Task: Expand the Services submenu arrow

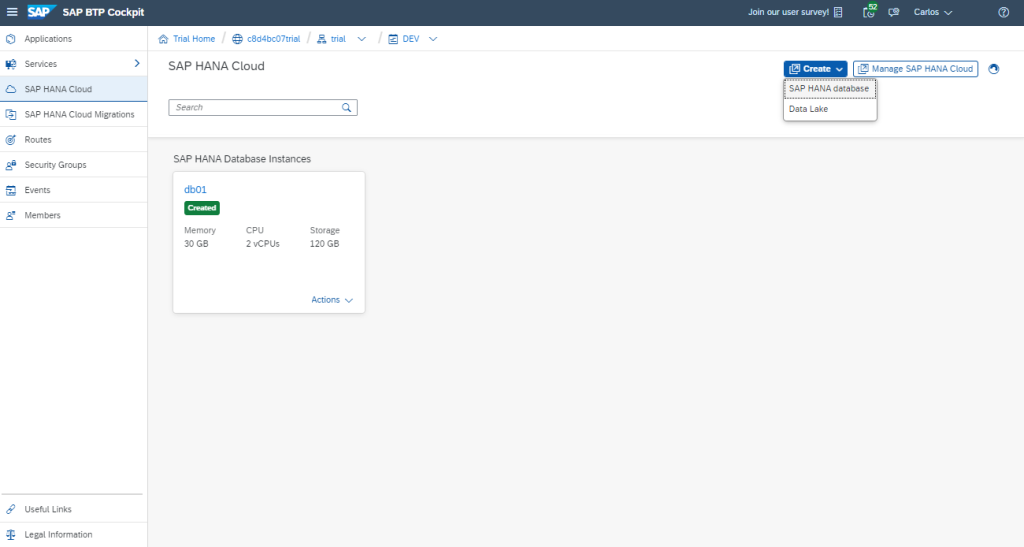Action: 137,63
